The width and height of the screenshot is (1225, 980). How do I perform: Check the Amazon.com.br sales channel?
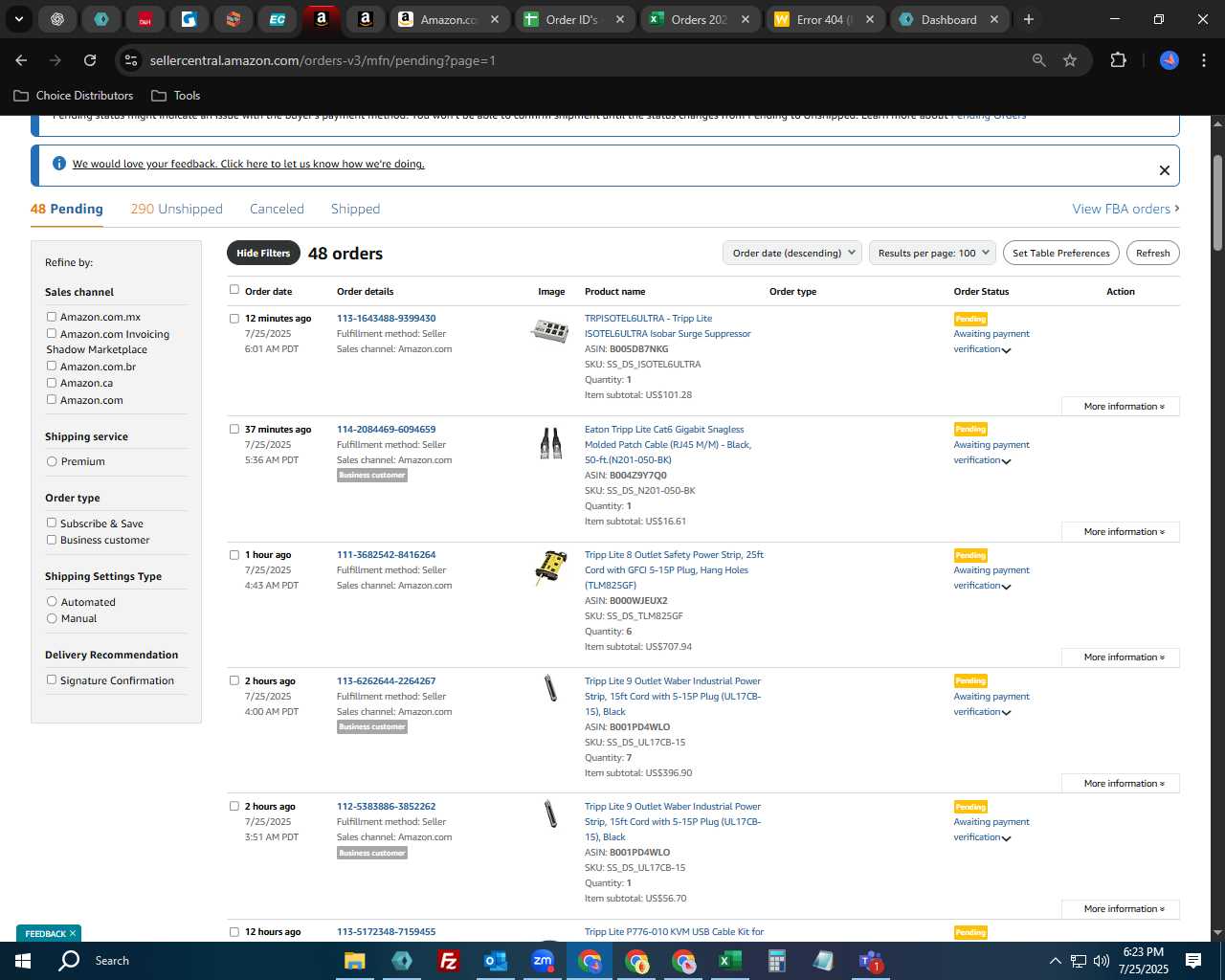click(x=52, y=367)
